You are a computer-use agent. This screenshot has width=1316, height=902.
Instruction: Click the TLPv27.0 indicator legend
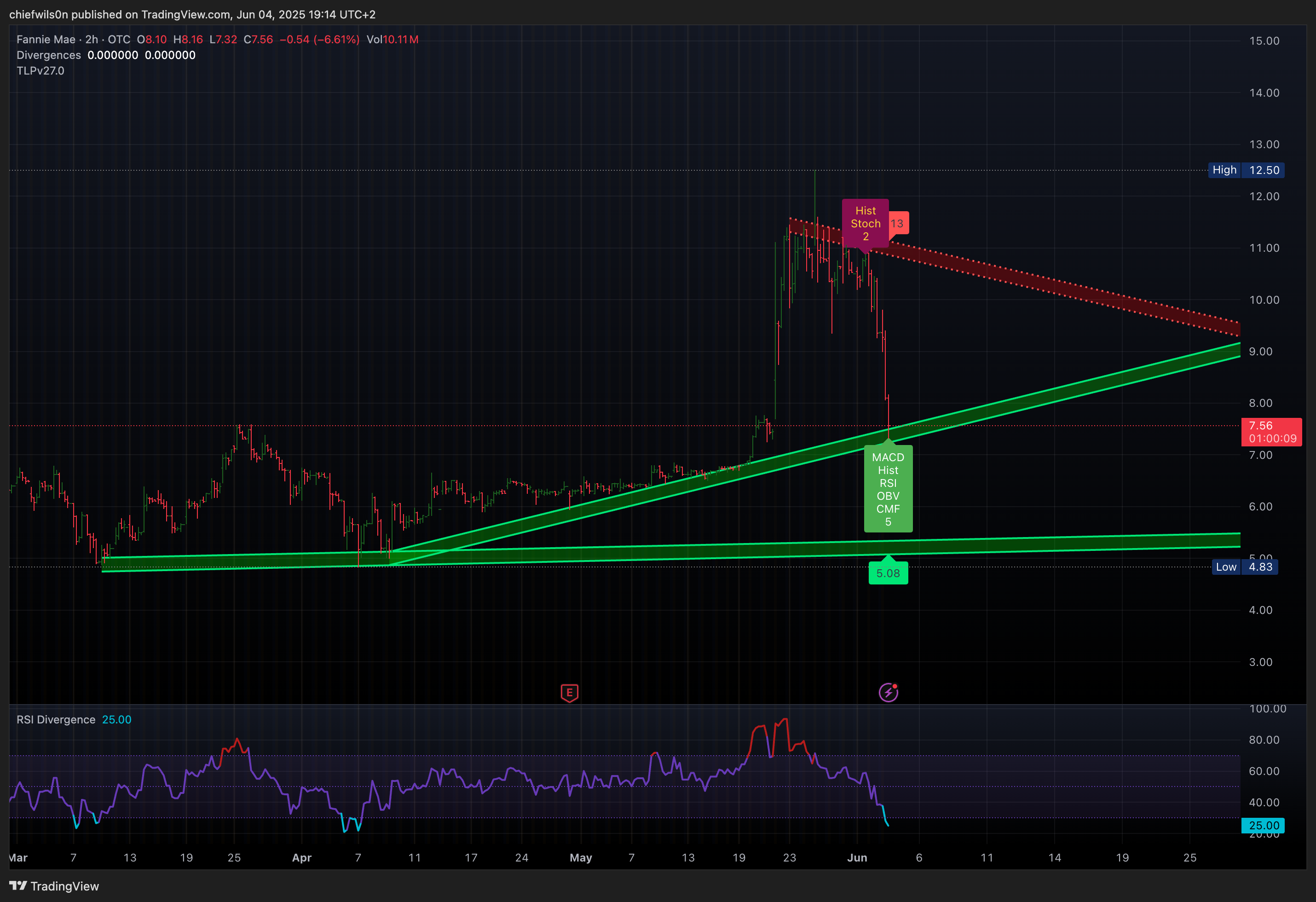[x=40, y=71]
